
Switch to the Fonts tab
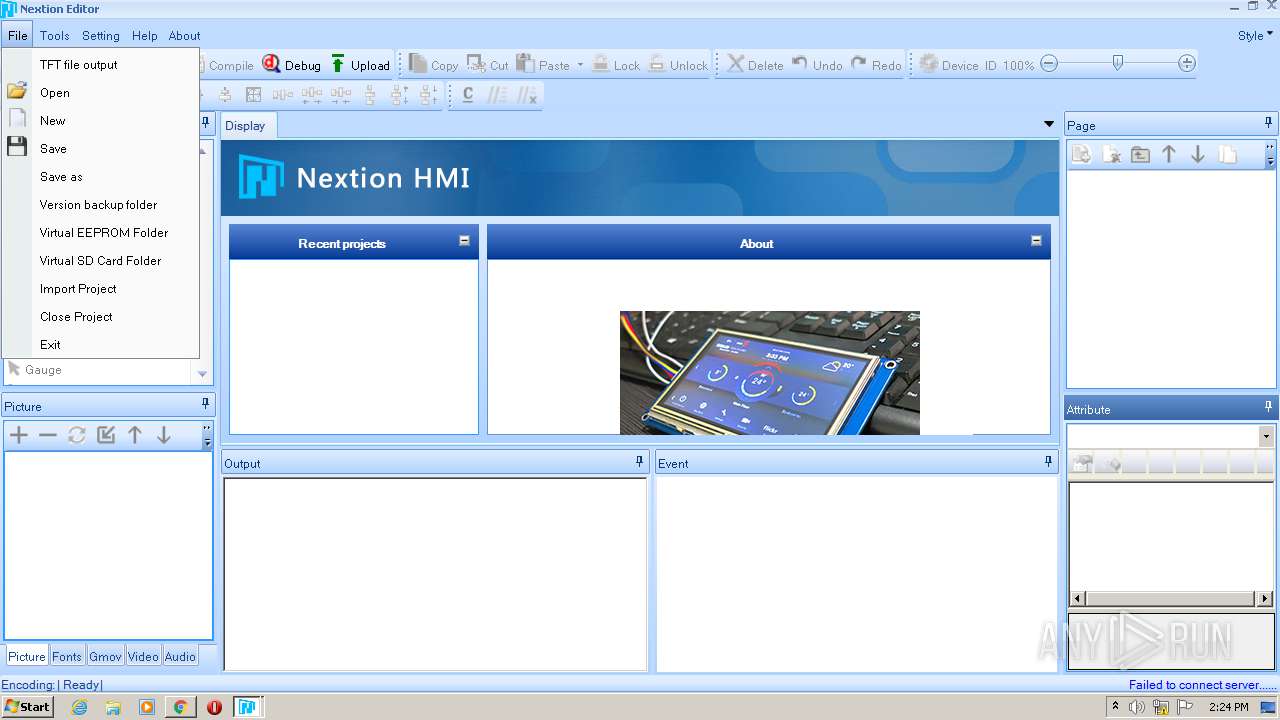coord(67,657)
